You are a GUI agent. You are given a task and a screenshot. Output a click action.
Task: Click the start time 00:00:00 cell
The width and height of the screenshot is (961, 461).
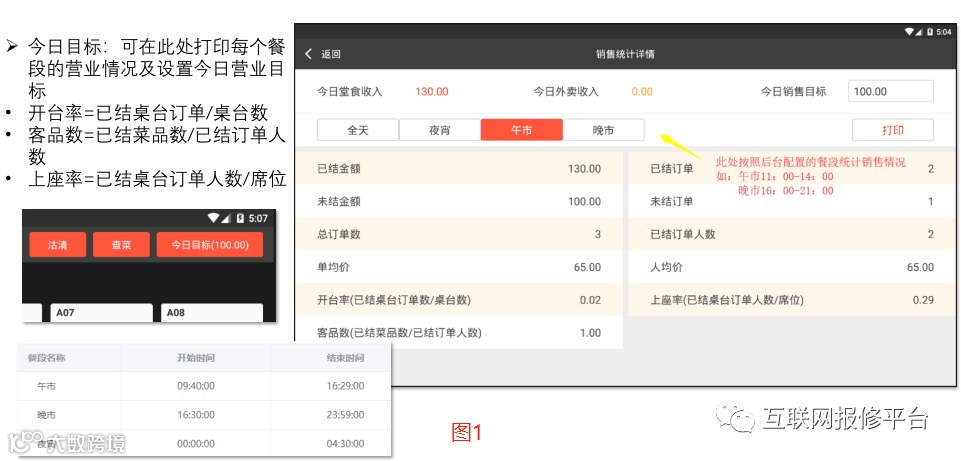click(196, 444)
